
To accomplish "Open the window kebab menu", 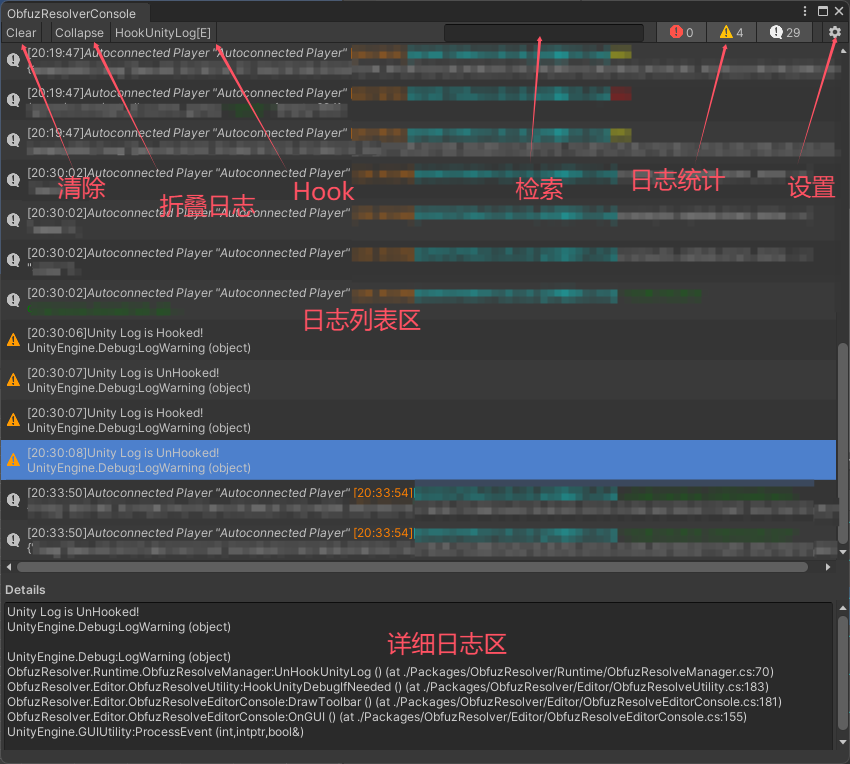I will click(x=804, y=11).
